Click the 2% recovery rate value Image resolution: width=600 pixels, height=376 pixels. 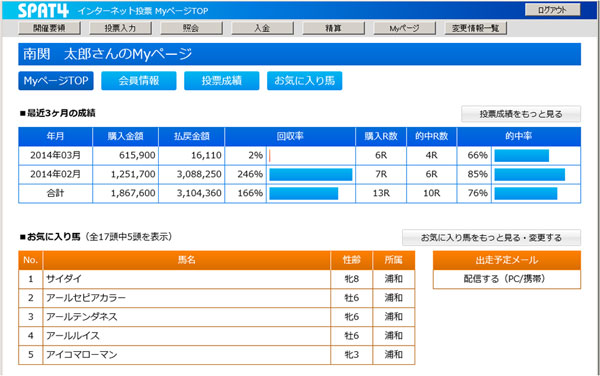255,155
